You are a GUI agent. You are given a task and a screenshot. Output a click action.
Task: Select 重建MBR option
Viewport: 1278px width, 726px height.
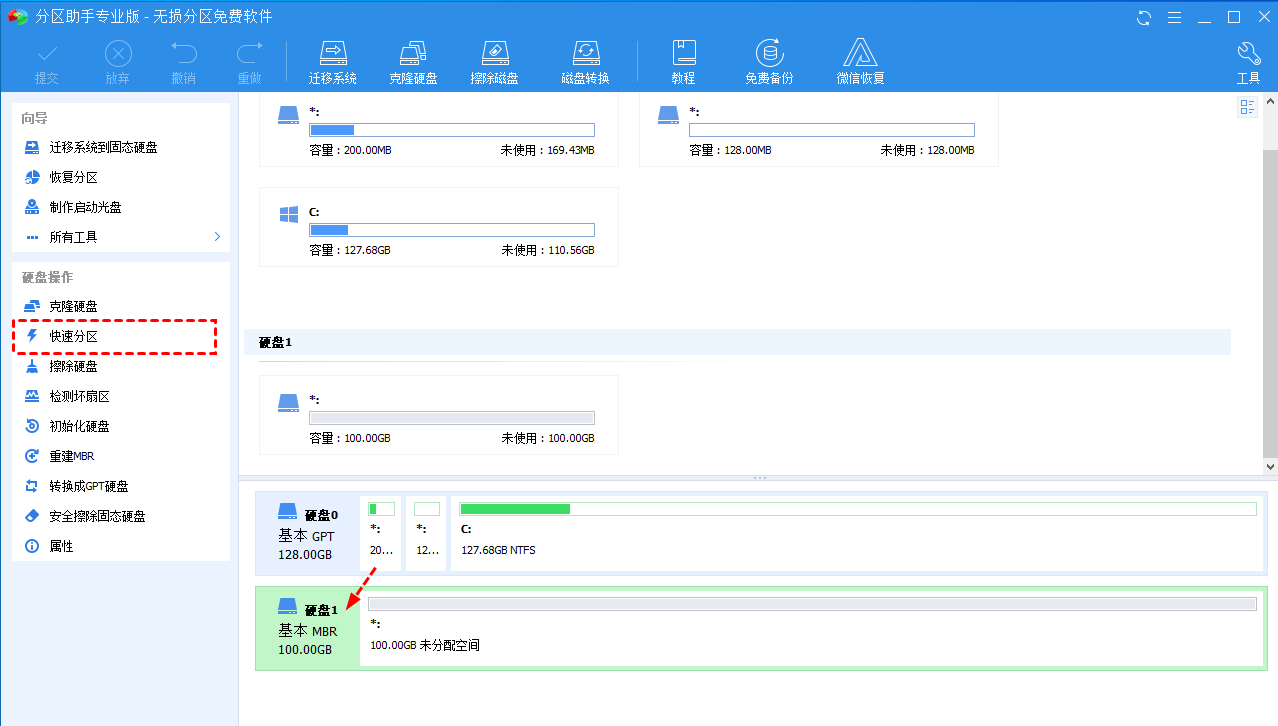coord(70,456)
